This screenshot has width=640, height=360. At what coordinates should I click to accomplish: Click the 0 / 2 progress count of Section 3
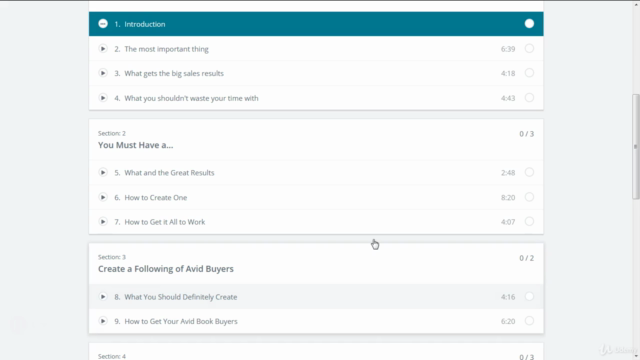pos(527,258)
